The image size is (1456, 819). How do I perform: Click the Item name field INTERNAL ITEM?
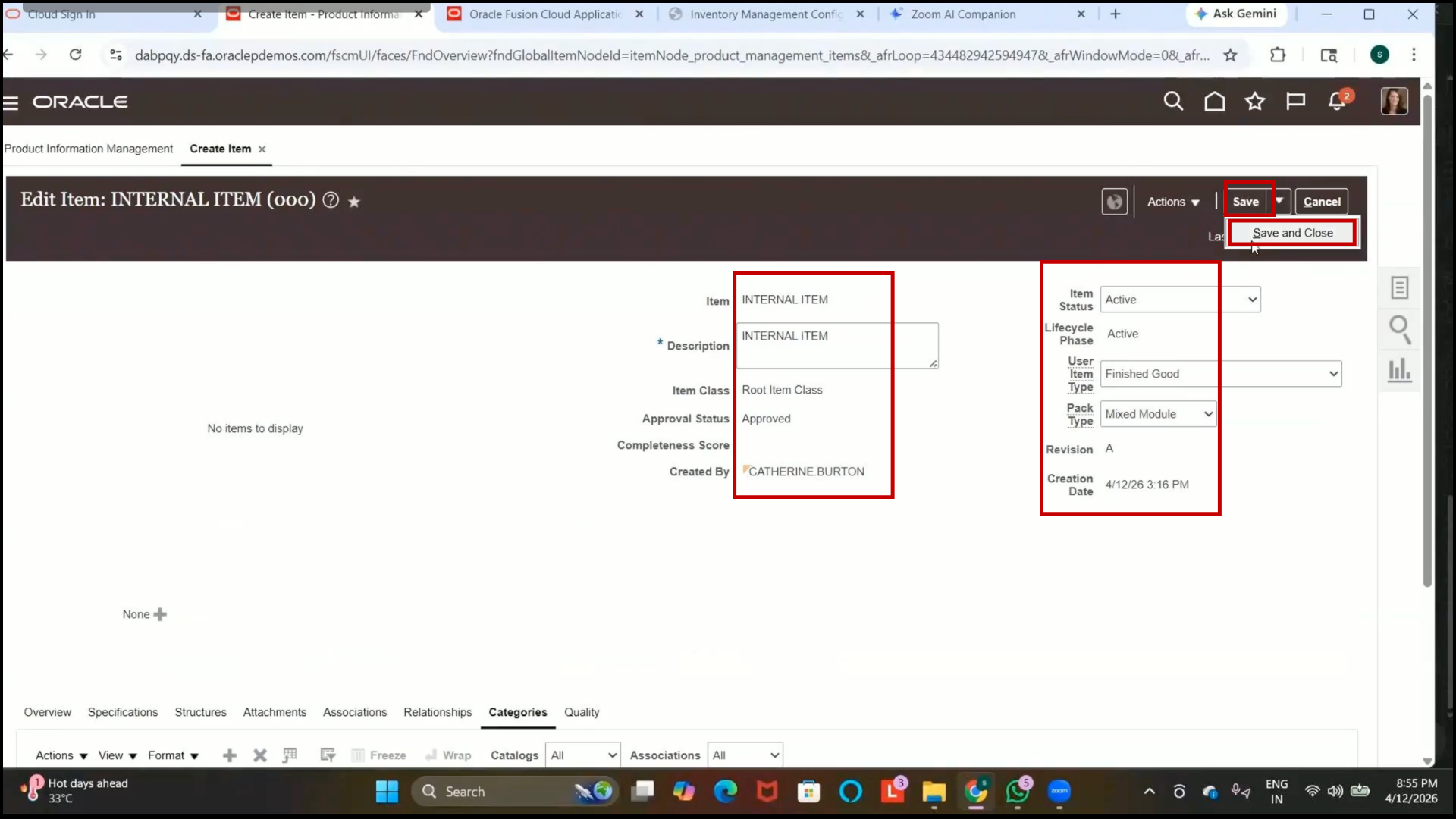[x=785, y=300]
